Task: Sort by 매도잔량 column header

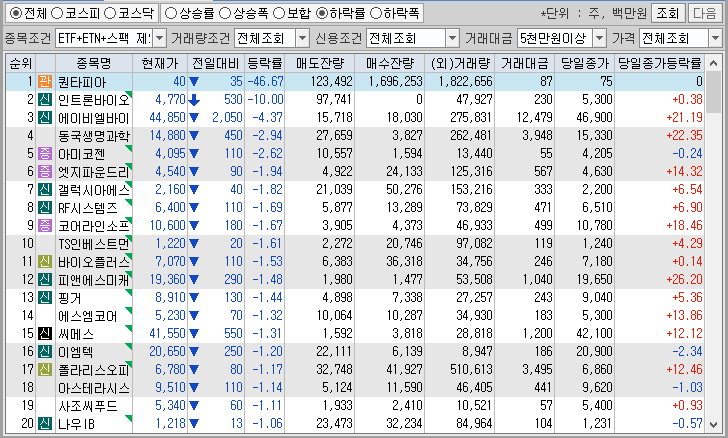Action: [319, 63]
